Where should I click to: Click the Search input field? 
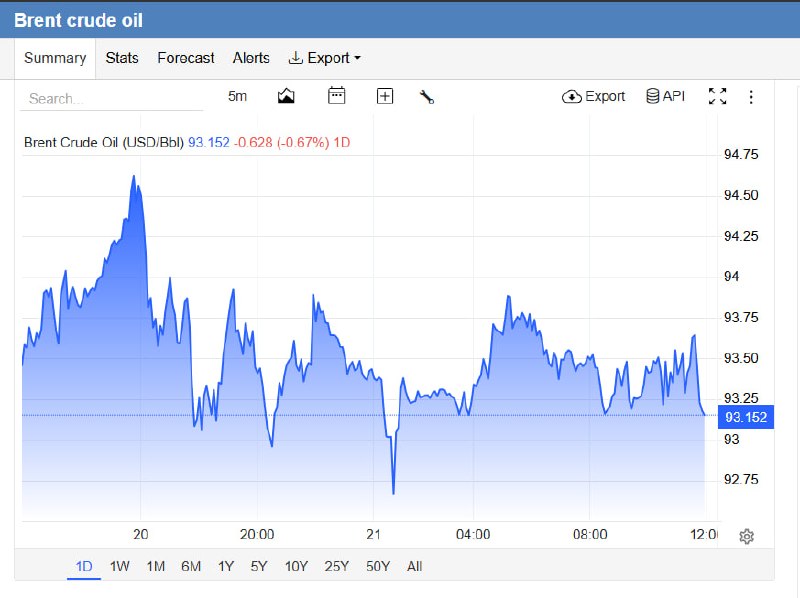tap(112, 98)
